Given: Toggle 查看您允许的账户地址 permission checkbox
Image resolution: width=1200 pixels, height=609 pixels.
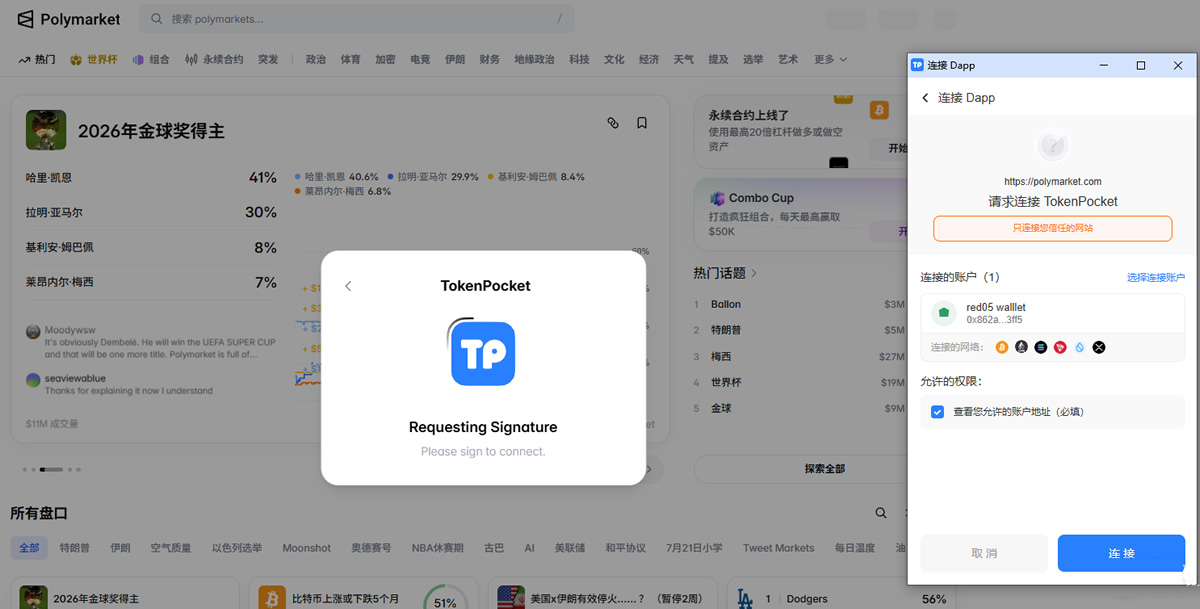Looking at the screenshot, I should pyautogui.click(x=937, y=412).
